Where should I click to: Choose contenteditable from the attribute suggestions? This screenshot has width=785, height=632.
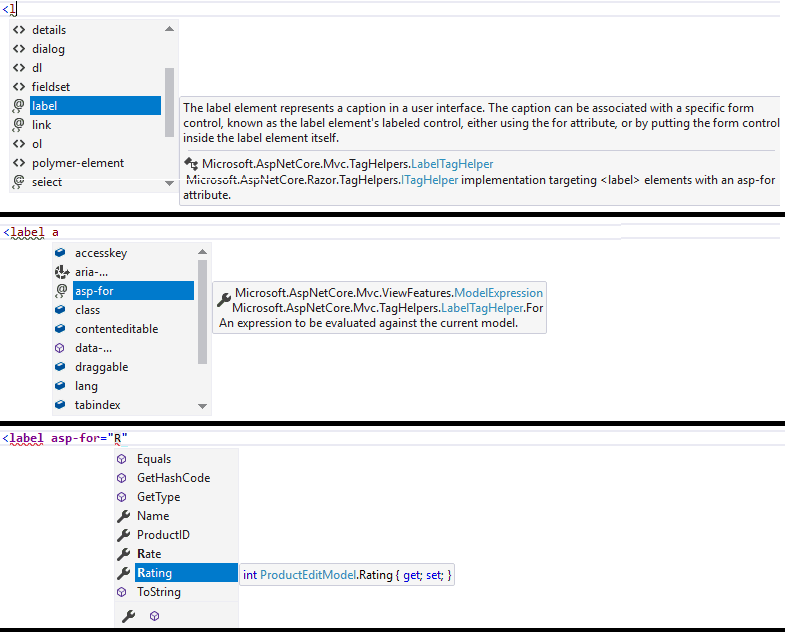116,329
